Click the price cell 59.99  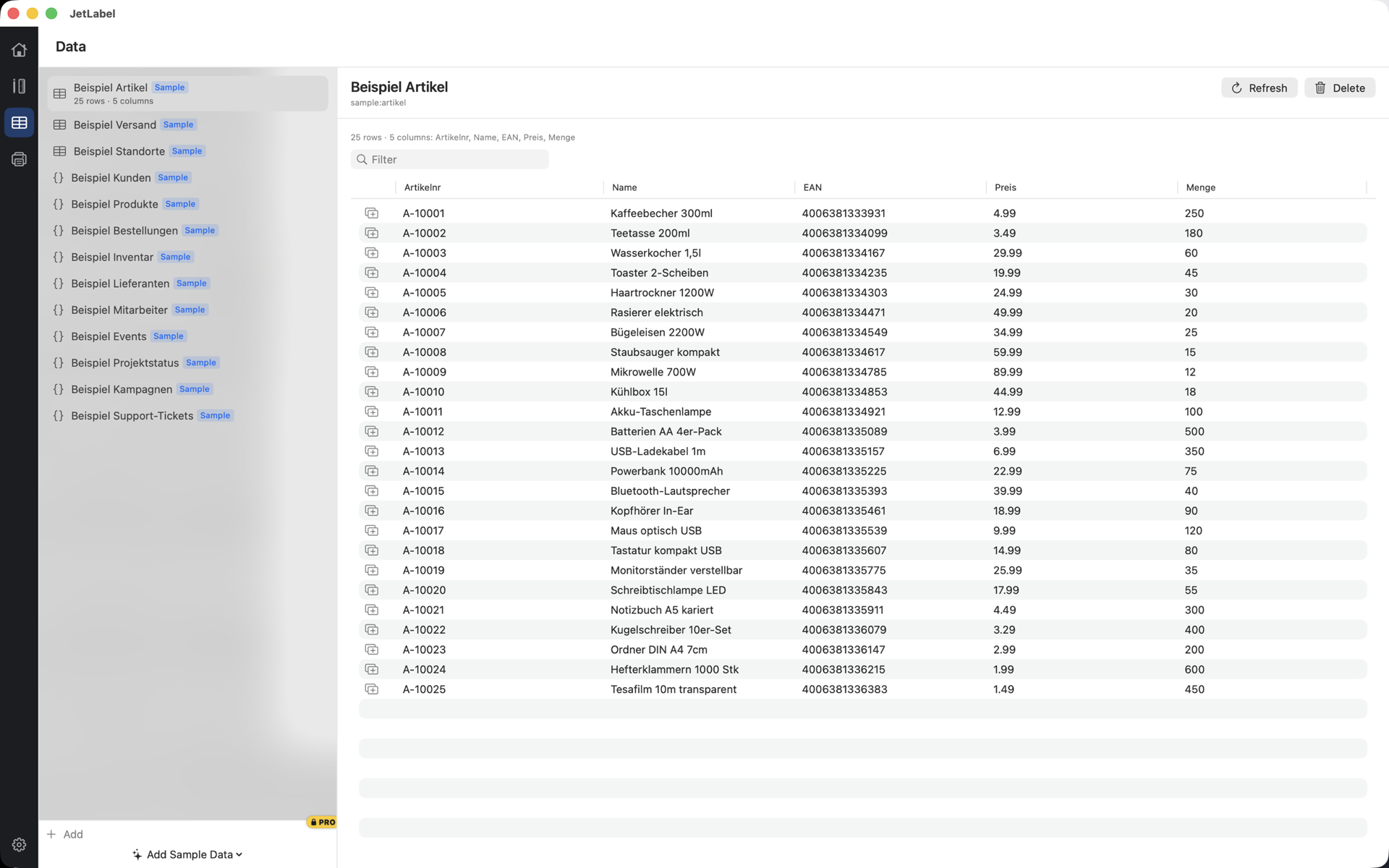[1008, 352]
